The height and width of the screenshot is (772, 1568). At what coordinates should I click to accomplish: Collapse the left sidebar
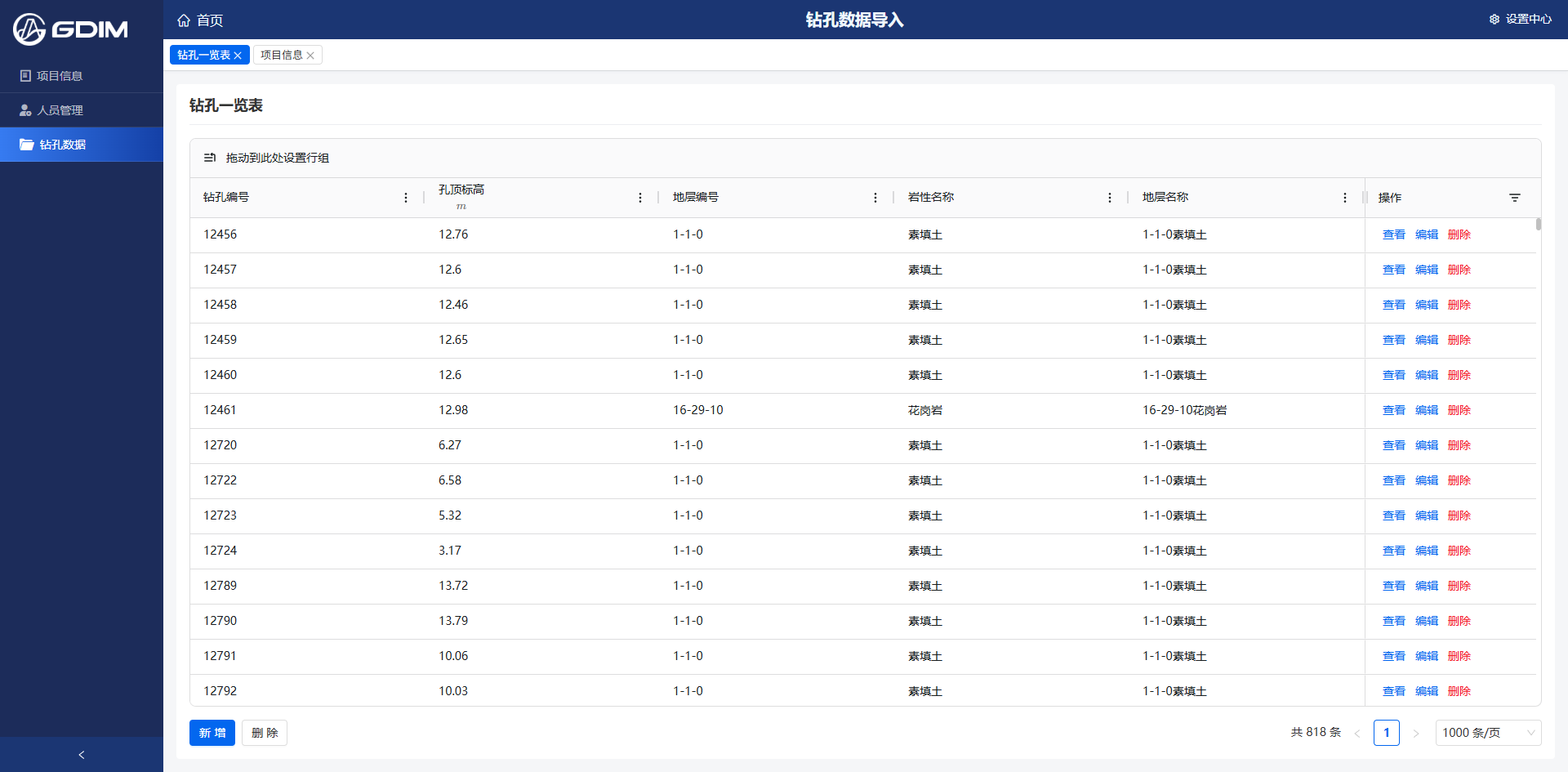pos(82,755)
